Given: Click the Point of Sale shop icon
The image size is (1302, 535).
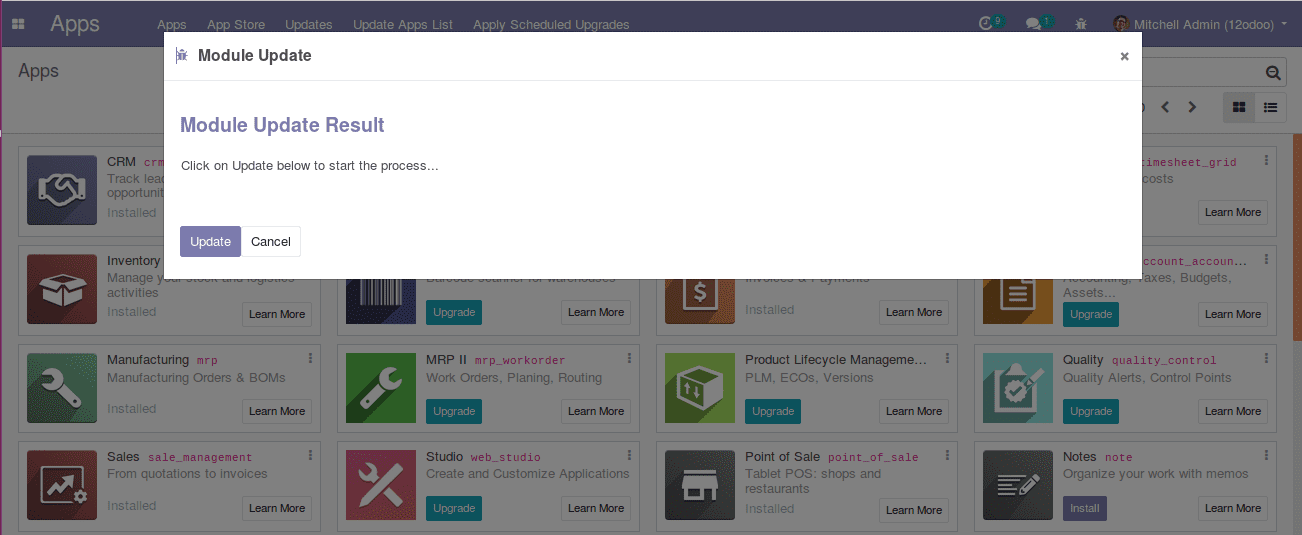Looking at the screenshot, I should 700,484.
